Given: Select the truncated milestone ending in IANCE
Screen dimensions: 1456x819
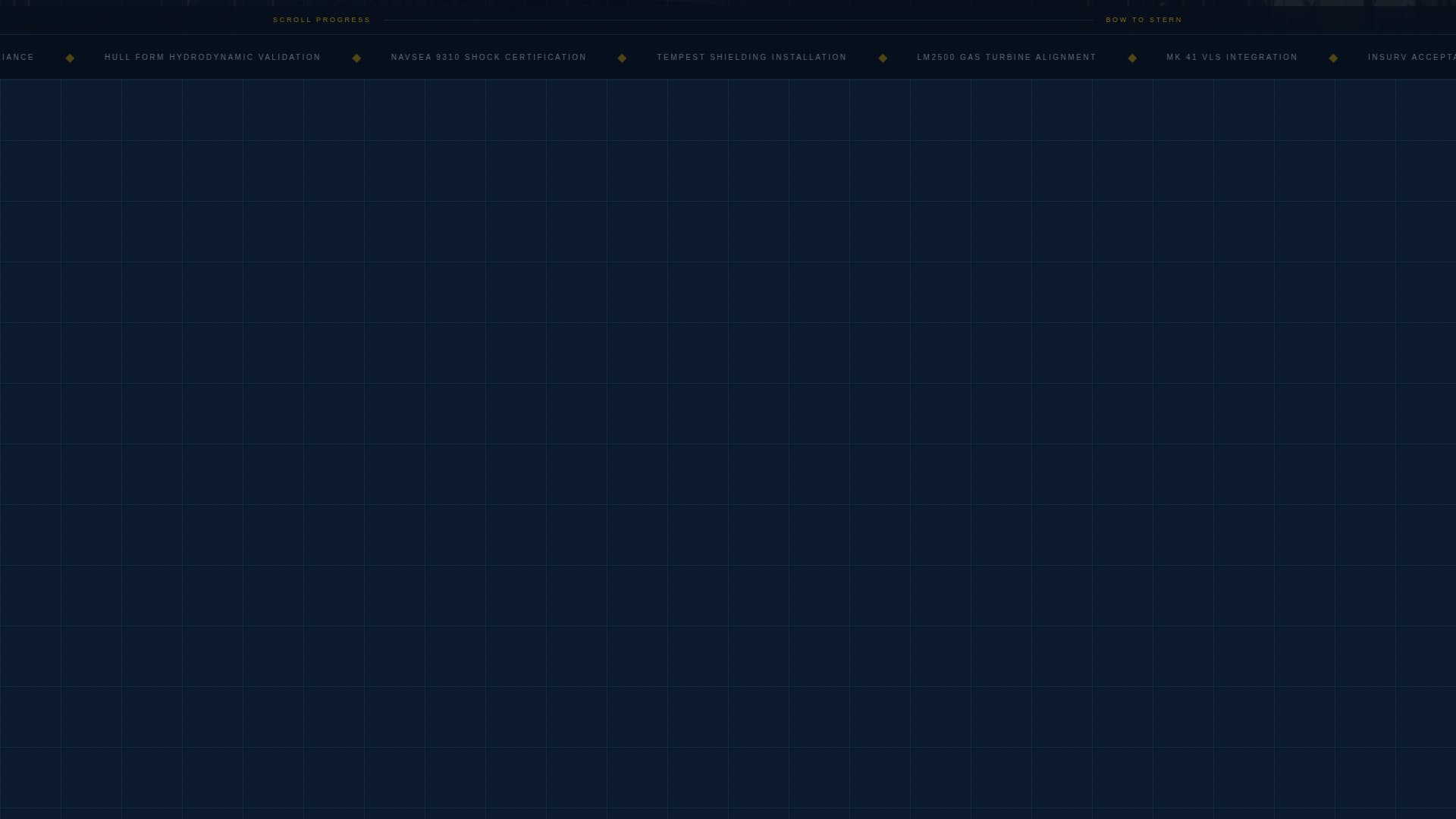Looking at the screenshot, I should point(17,57).
